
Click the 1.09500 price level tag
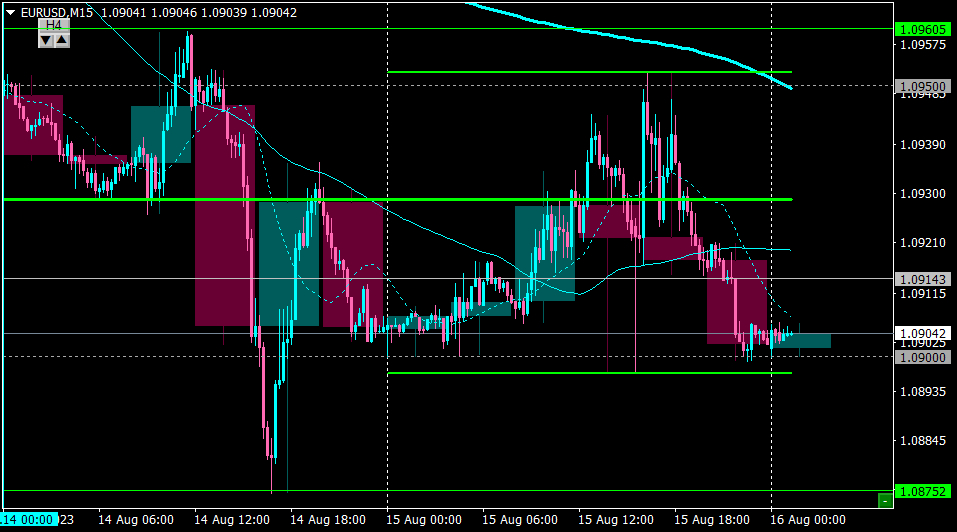[923, 87]
